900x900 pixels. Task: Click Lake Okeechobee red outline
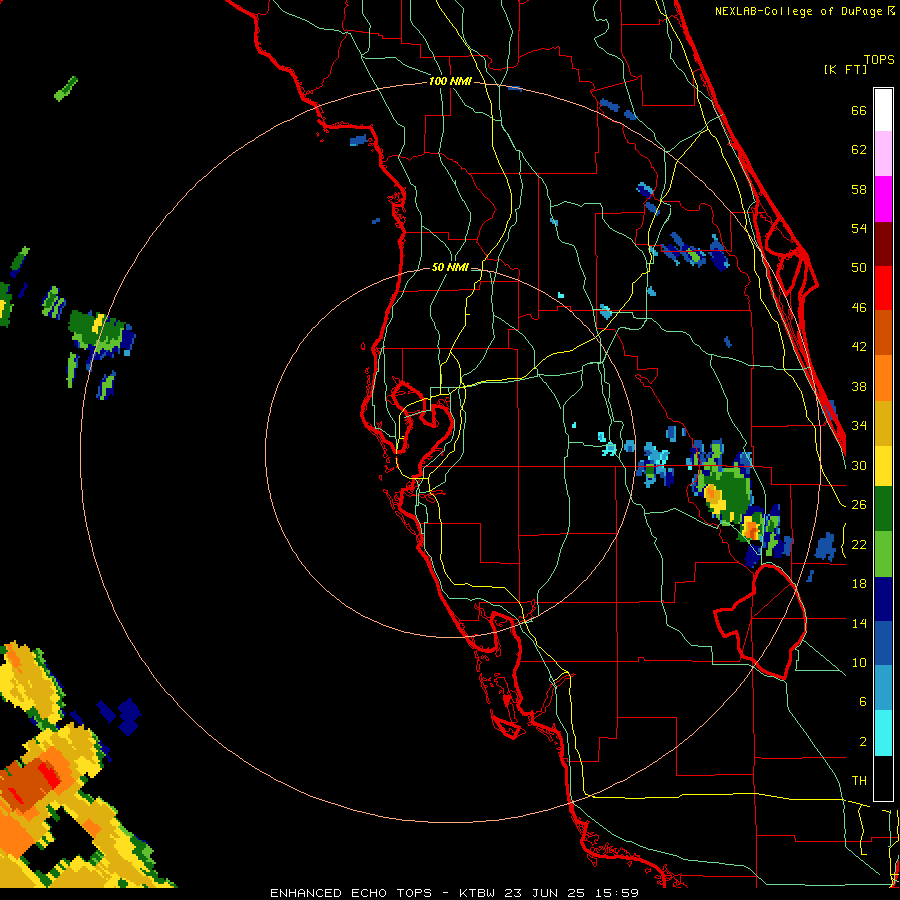[x=761, y=621]
